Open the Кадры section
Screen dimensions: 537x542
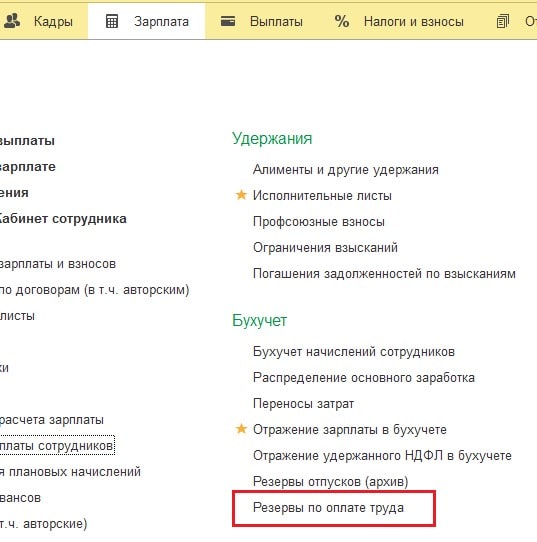[53, 21]
